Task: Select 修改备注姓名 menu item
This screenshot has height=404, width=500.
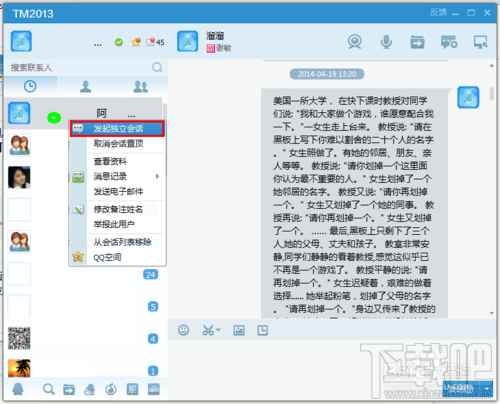Action: tap(118, 209)
